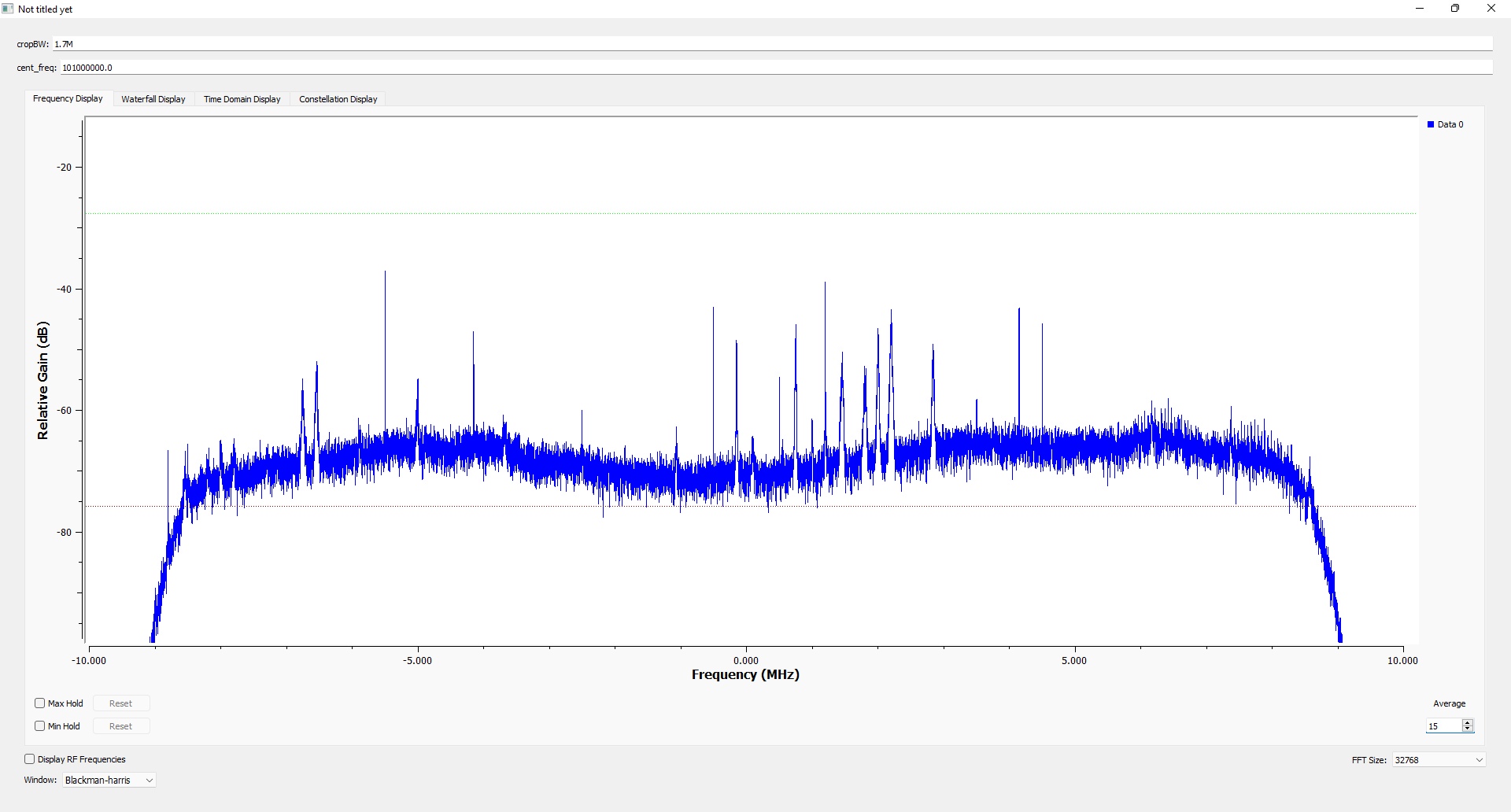Screen dimensions: 1511x812
Task: Switch to the Frequency Display tab
Action: [x=68, y=98]
